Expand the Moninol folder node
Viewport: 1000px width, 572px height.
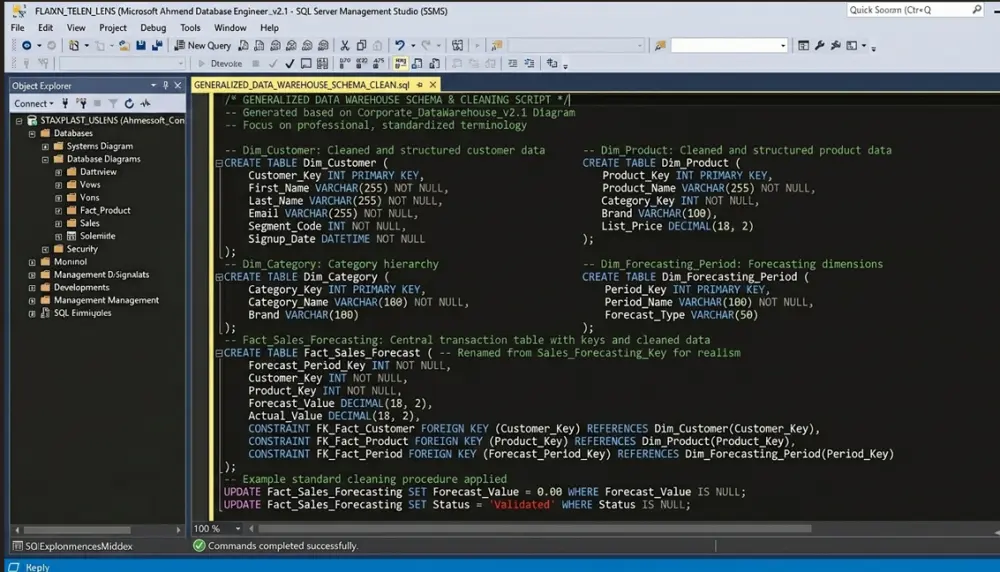[32, 261]
